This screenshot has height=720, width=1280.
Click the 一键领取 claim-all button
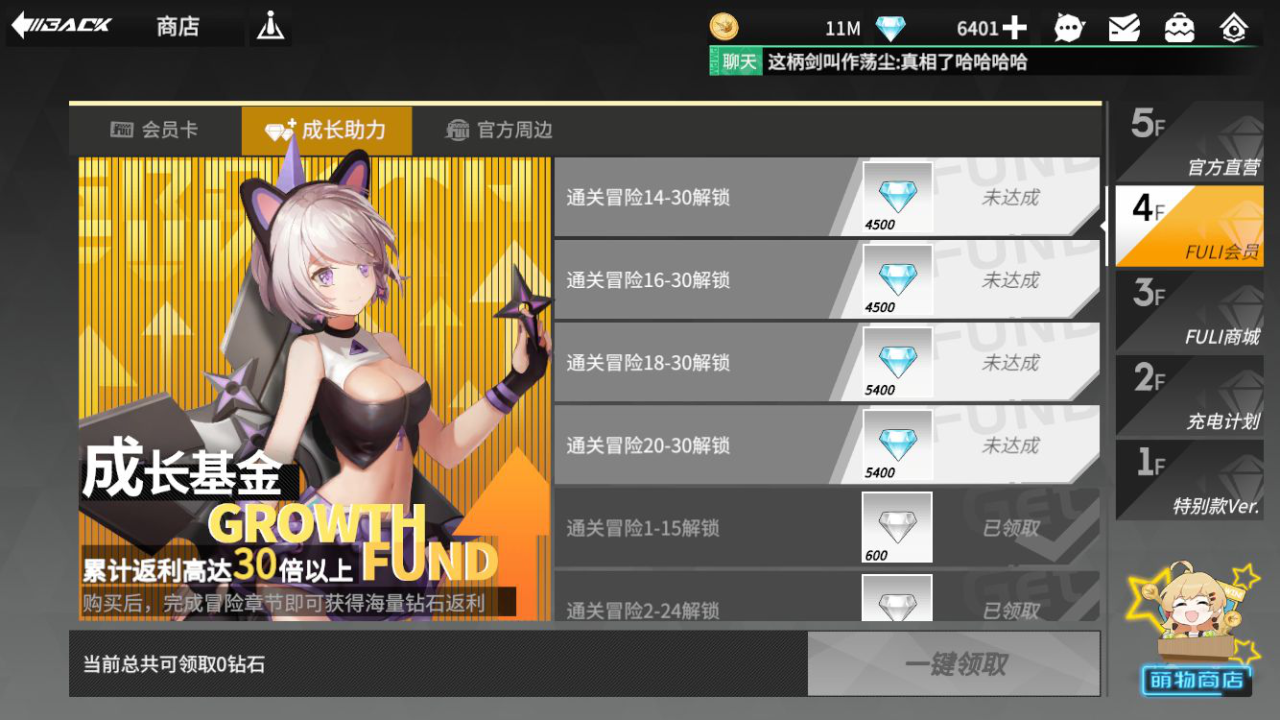[x=954, y=664]
